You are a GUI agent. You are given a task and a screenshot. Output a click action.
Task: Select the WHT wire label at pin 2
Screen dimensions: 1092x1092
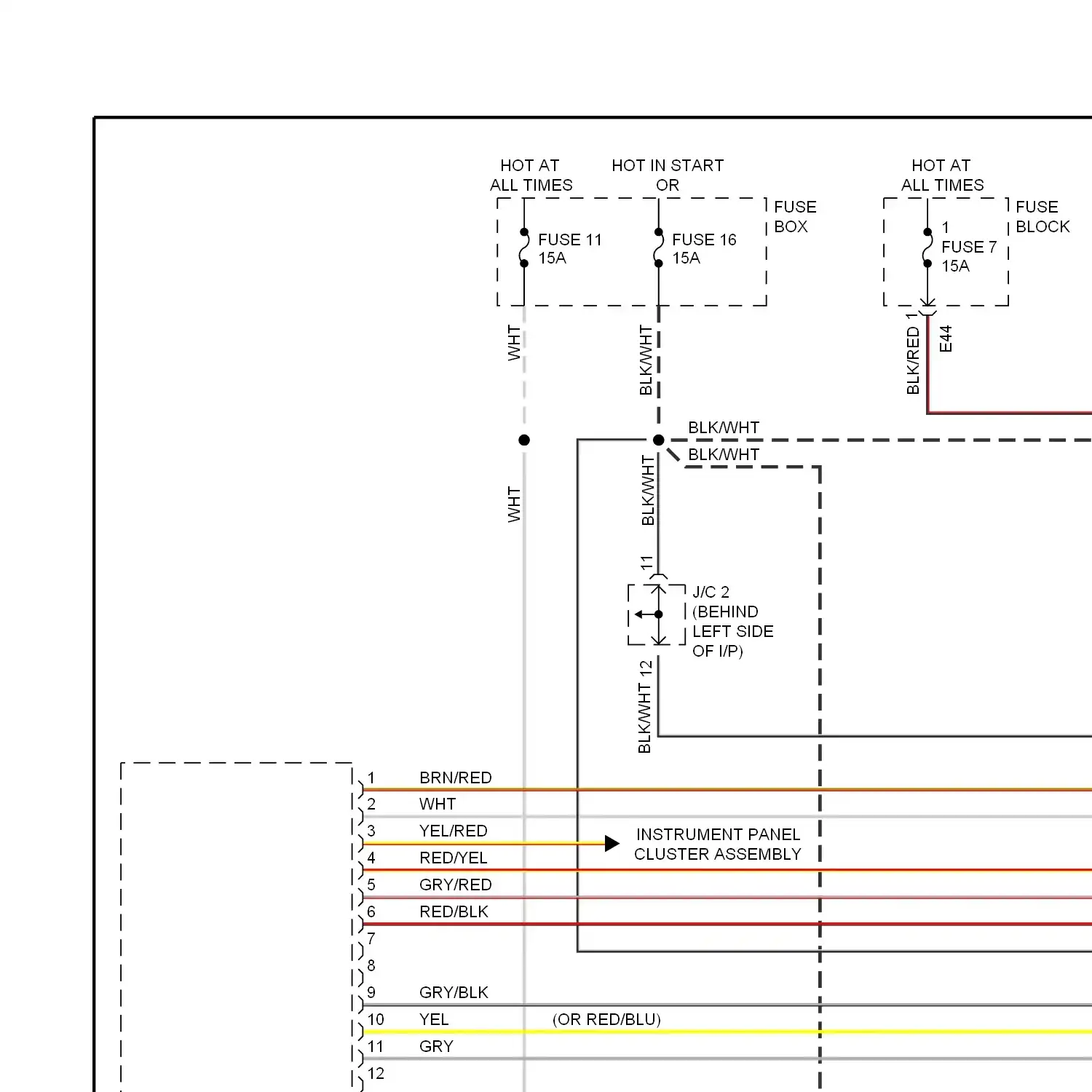click(438, 804)
